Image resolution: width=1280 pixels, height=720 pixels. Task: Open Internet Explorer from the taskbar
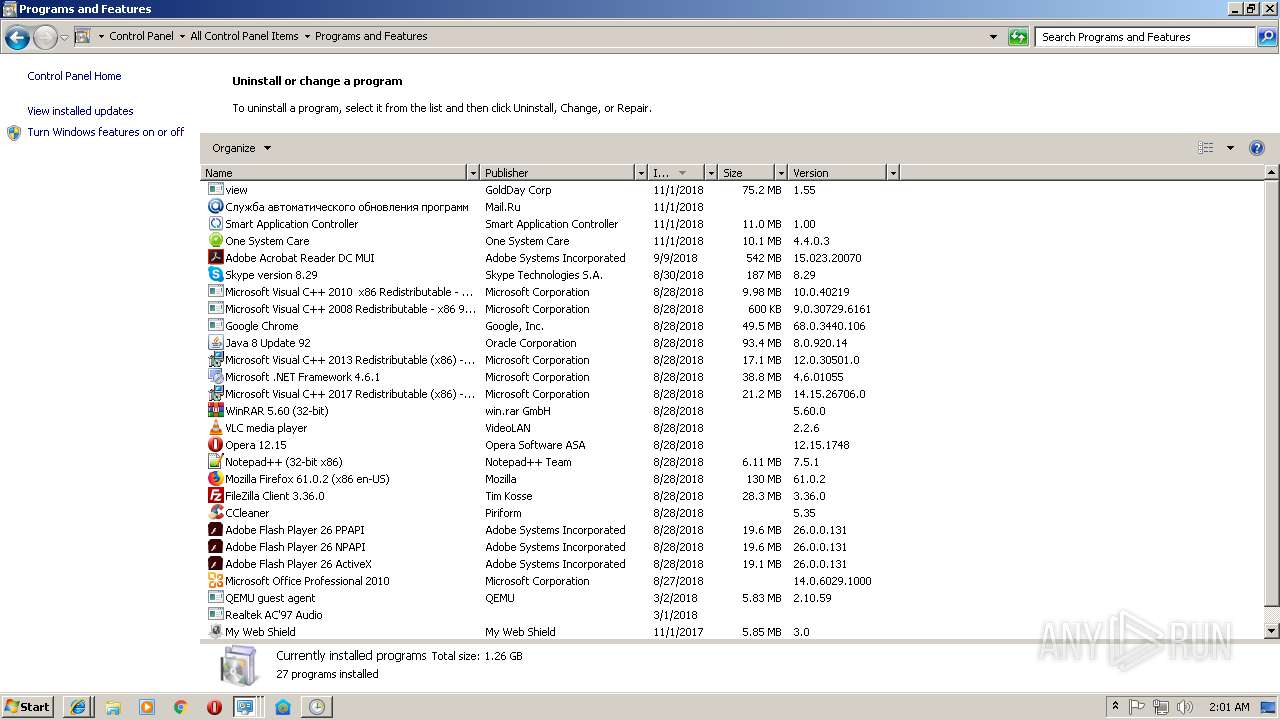(x=78, y=707)
